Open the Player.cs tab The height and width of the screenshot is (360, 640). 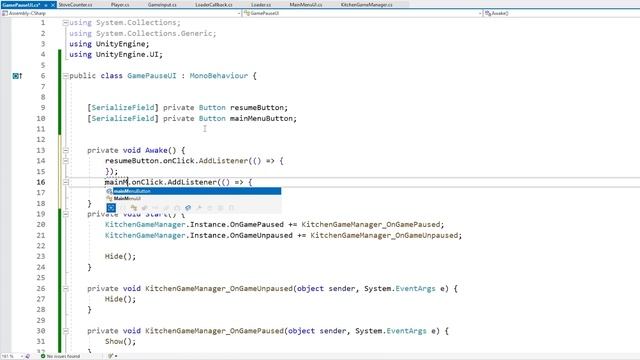[x=120, y=4]
